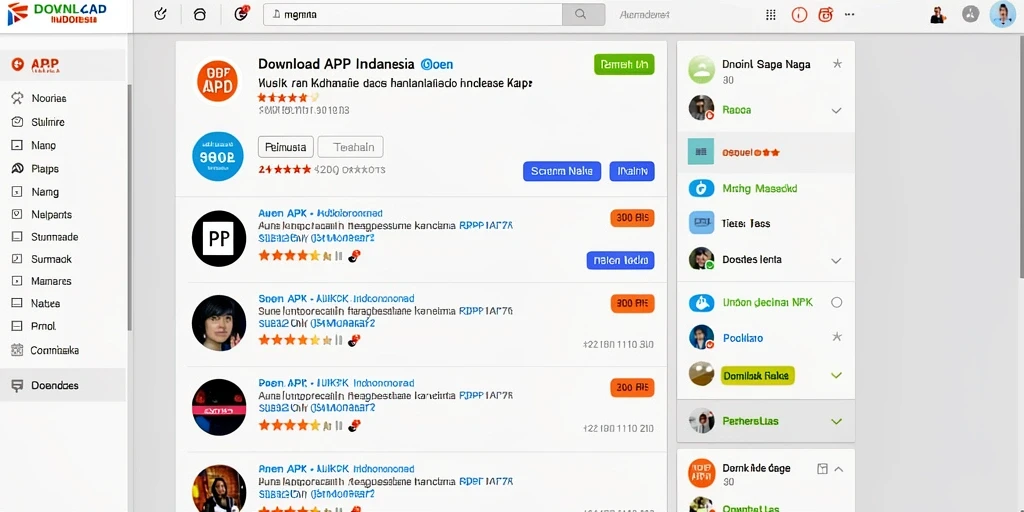
Task: Click the Pmol sidebar icon
Action: click(x=18, y=326)
